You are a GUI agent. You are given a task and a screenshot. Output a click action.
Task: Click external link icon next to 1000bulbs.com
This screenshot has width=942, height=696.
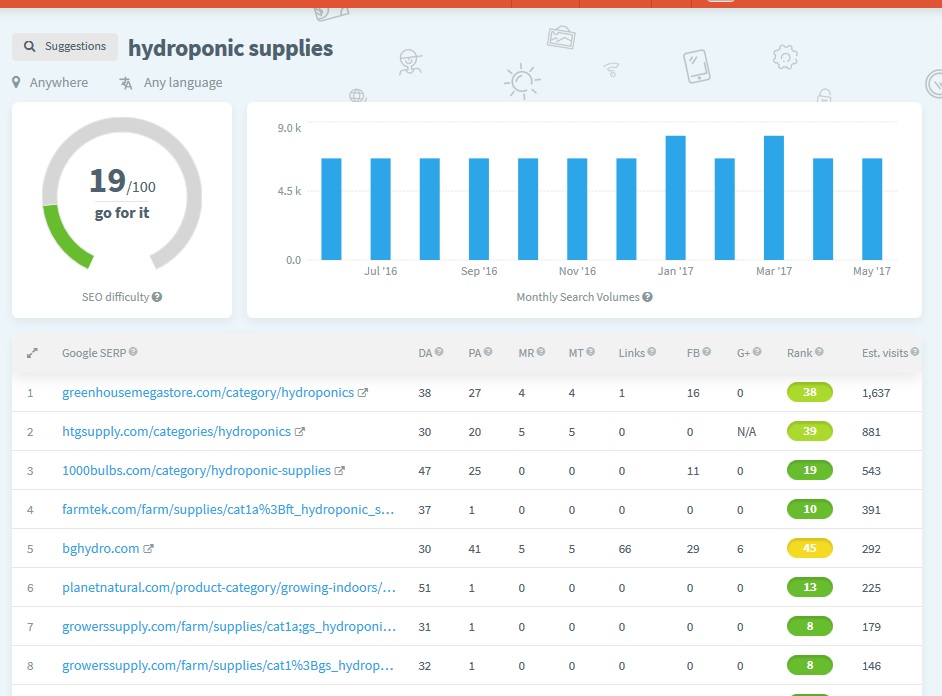coord(339,471)
